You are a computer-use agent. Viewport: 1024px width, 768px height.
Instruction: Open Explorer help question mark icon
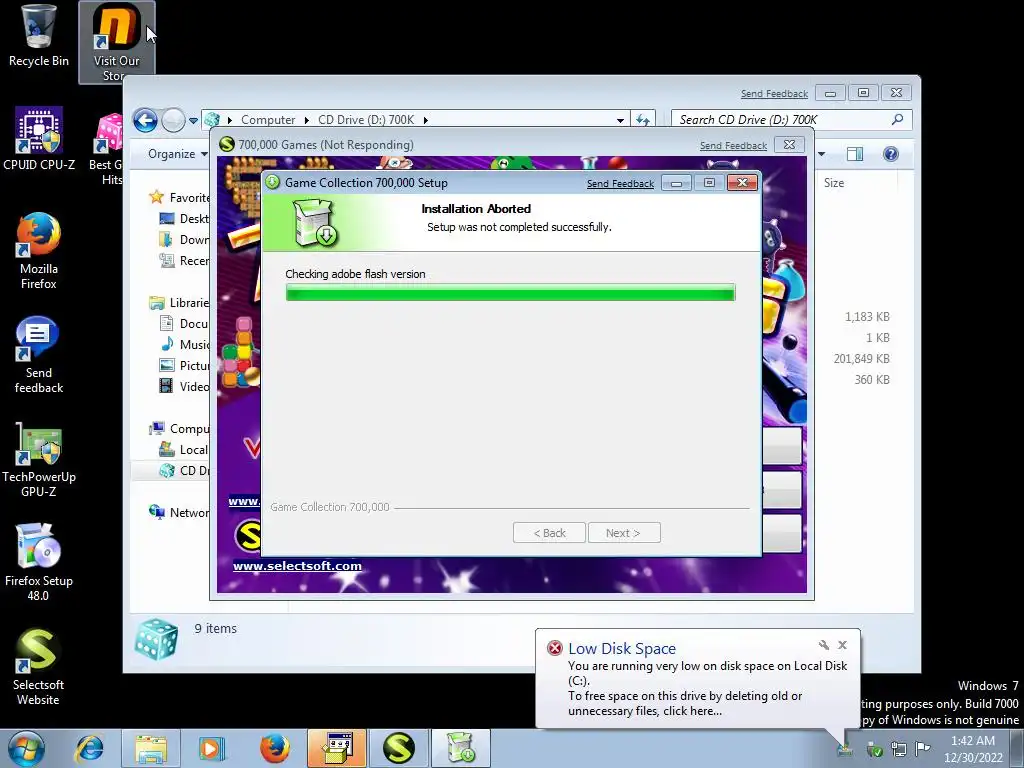(x=890, y=154)
